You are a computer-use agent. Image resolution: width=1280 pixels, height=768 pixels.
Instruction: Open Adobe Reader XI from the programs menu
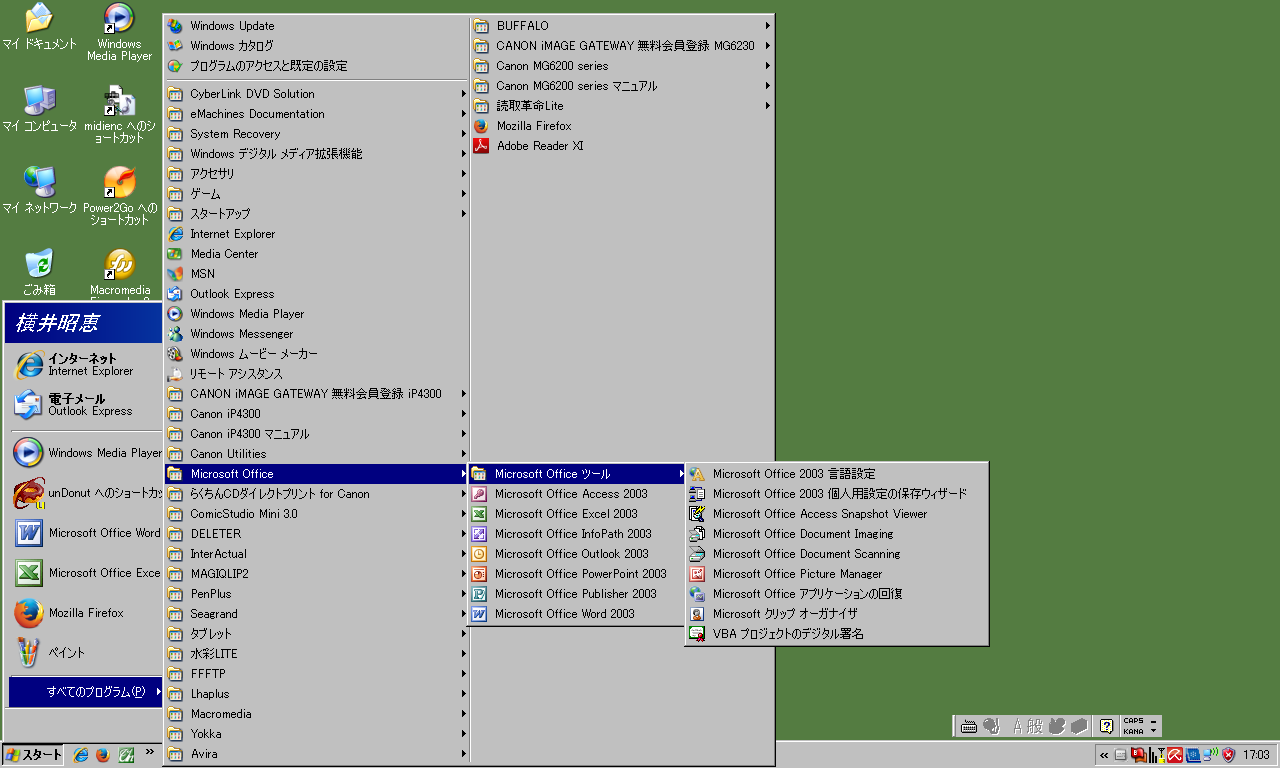point(539,146)
